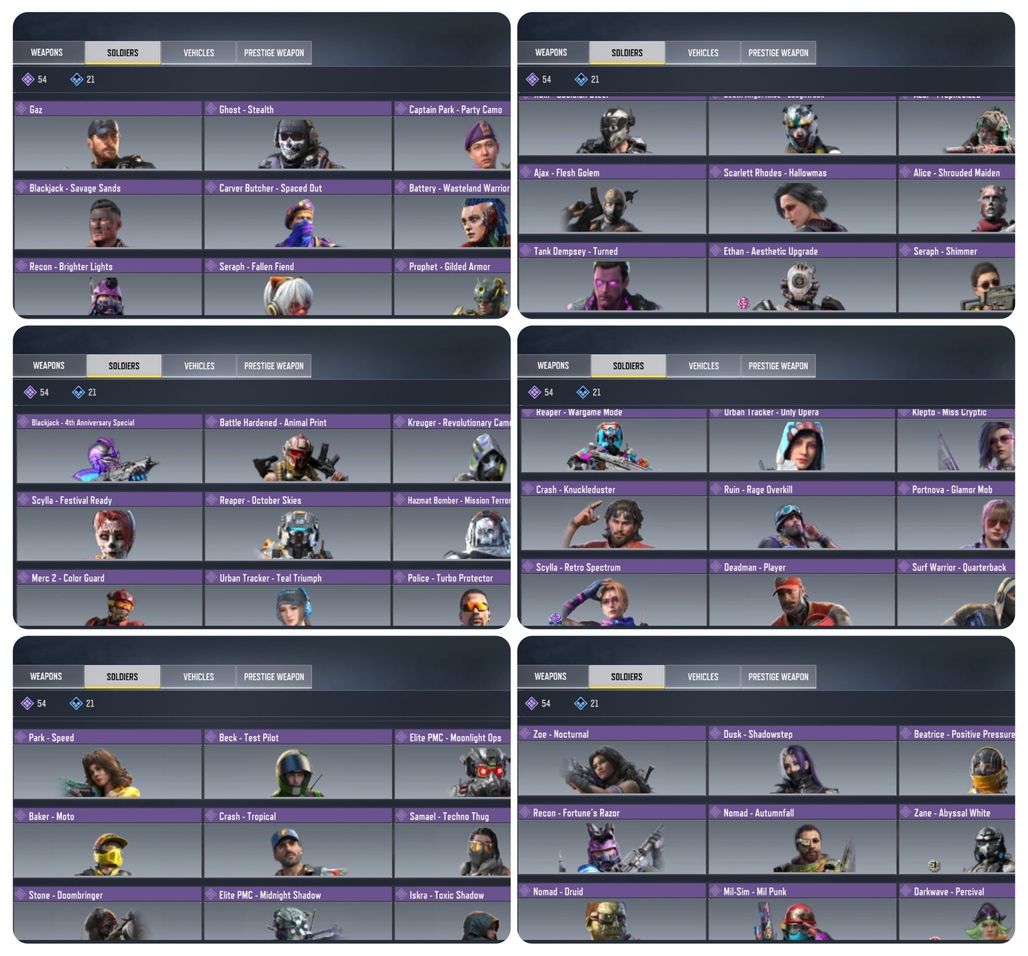Switch to Vehicles tab in bottom-left panel
This screenshot has height=956, width=1028.
[198, 677]
